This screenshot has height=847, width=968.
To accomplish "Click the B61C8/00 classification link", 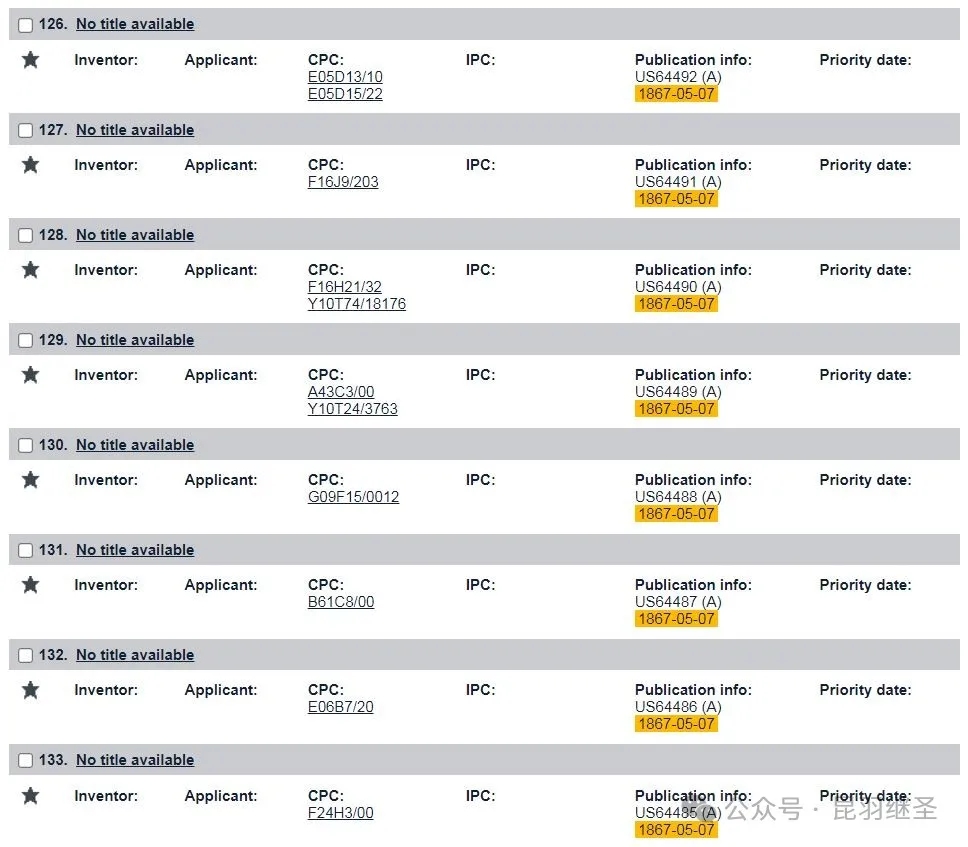I will (341, 601).
